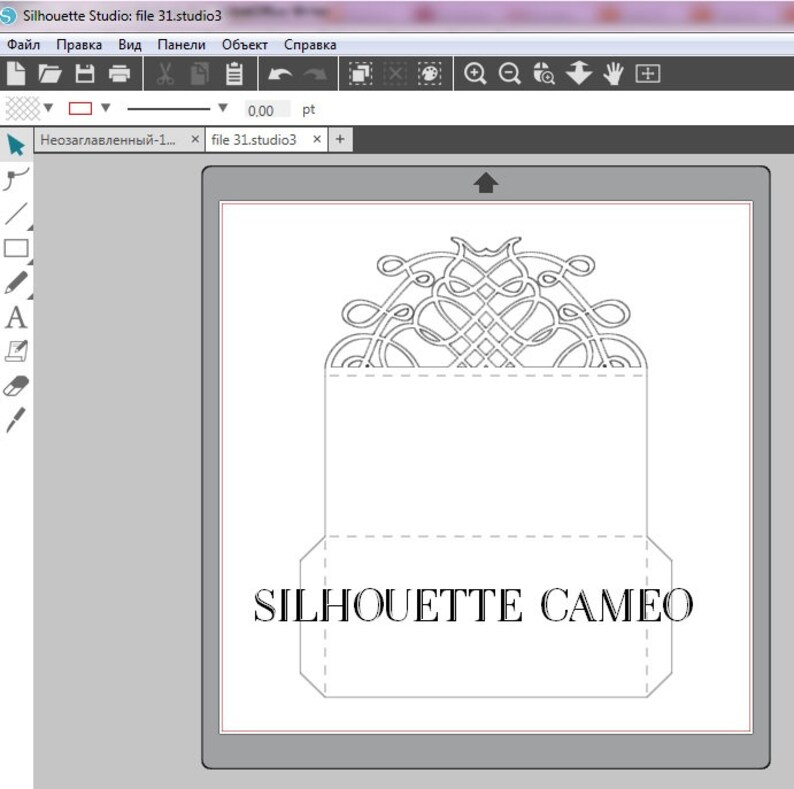Select the arrow Selection tool
This screenshot has width=794, height=789.
16,145
